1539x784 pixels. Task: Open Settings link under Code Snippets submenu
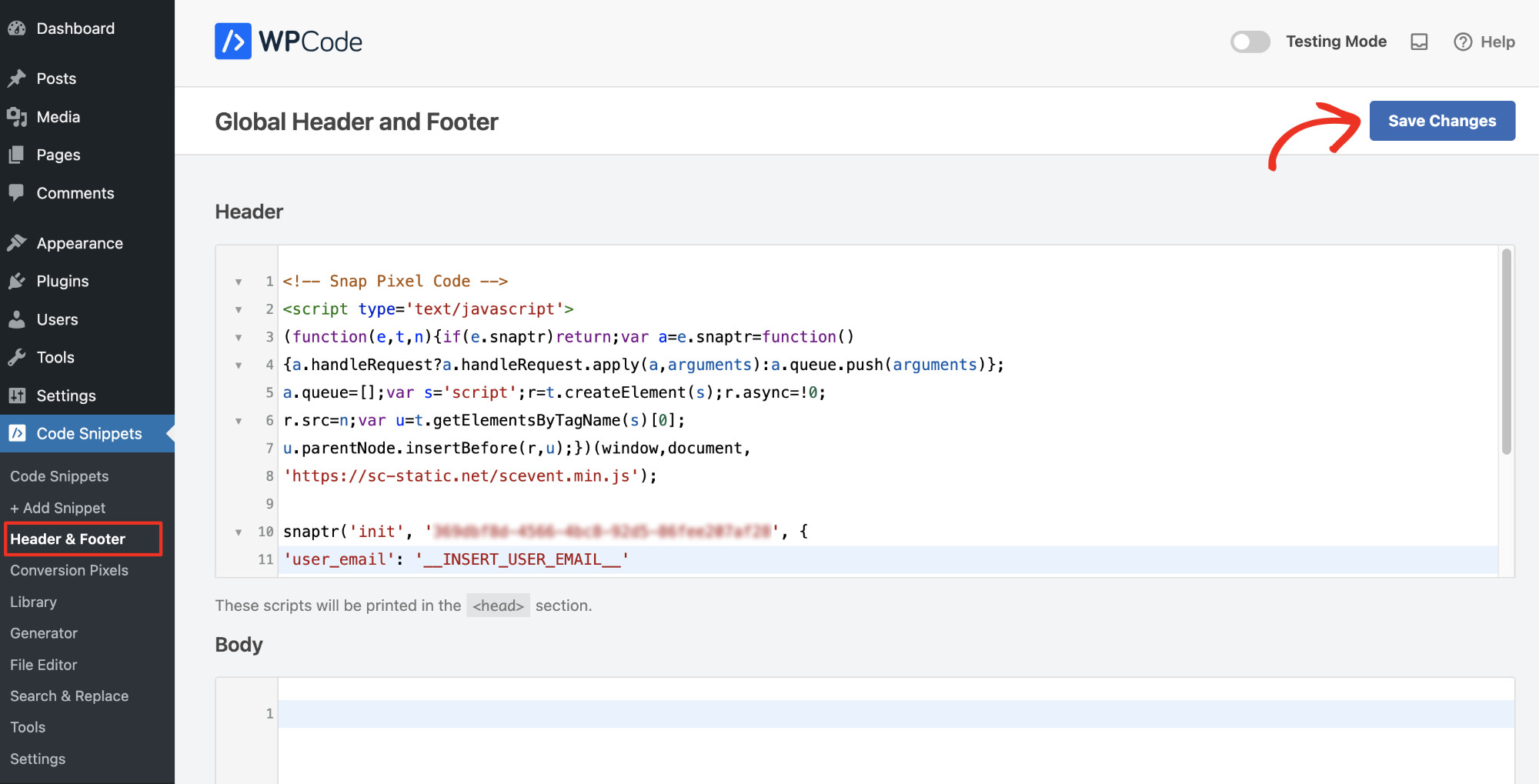(x=38, y=759)
